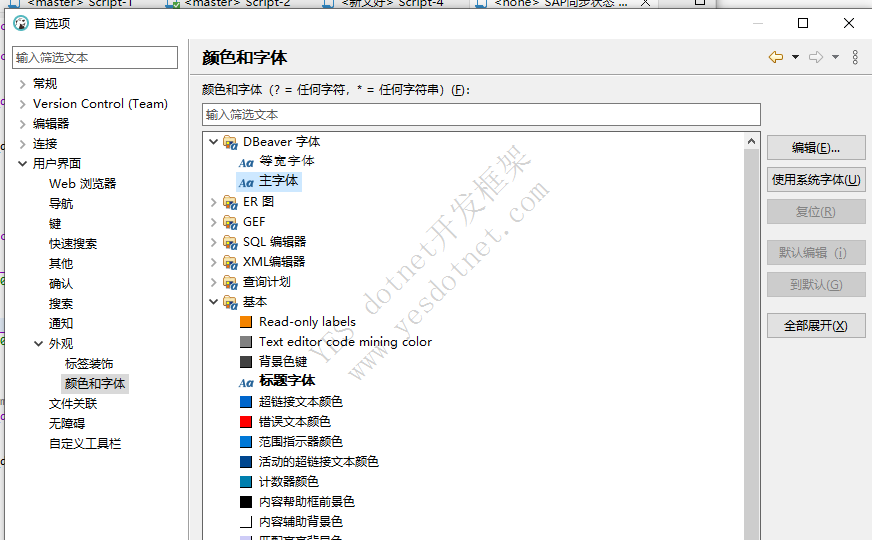Select 快速搜索 in the preferences tree

[73, 244]
